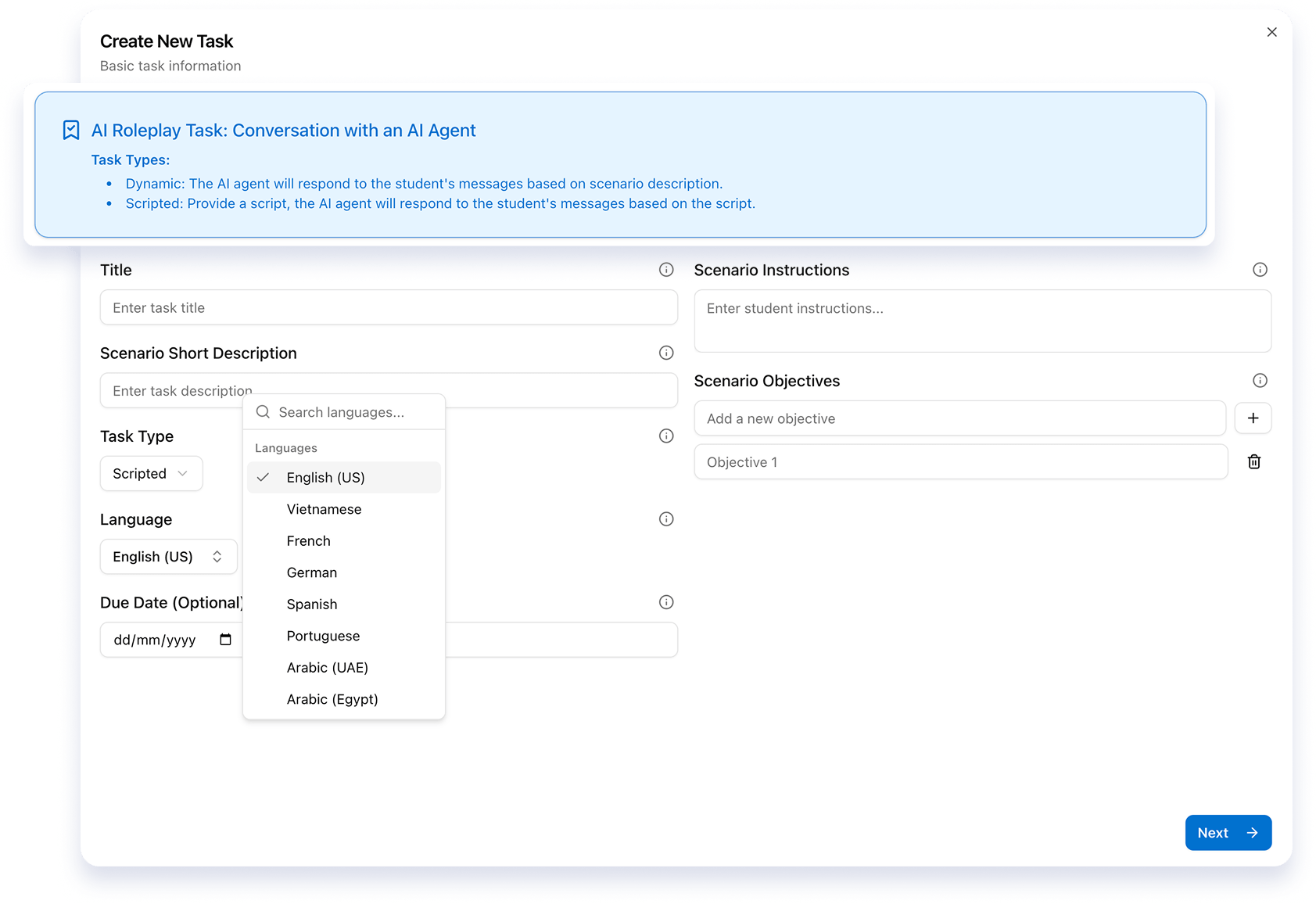Delete Objective 1 using the trash icon
The width and height of the screenshot is (1316, 904).
coord(1254,461)
